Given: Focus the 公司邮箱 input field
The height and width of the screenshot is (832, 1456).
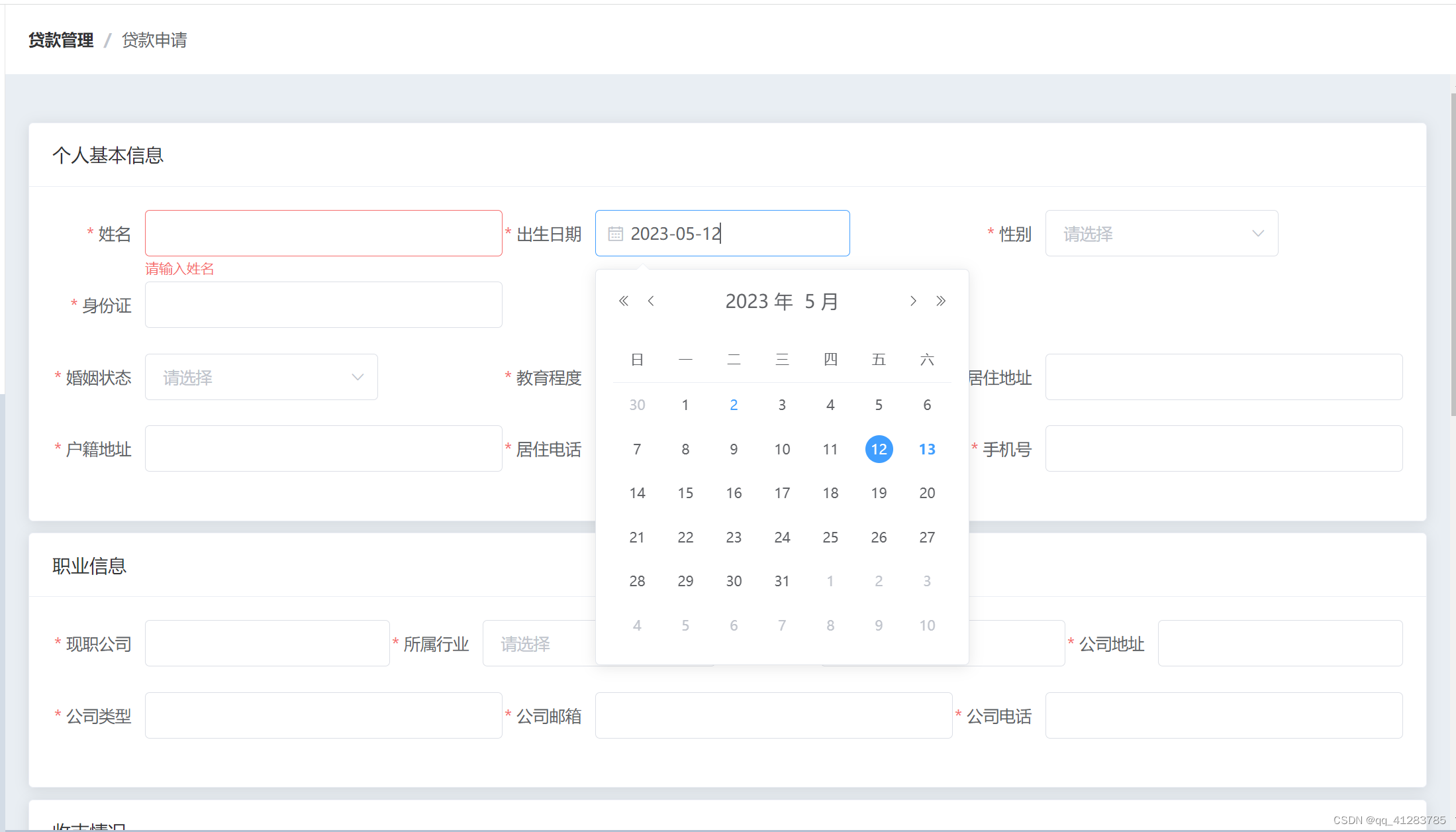Looking at the screenshot, I should (773, 715).
